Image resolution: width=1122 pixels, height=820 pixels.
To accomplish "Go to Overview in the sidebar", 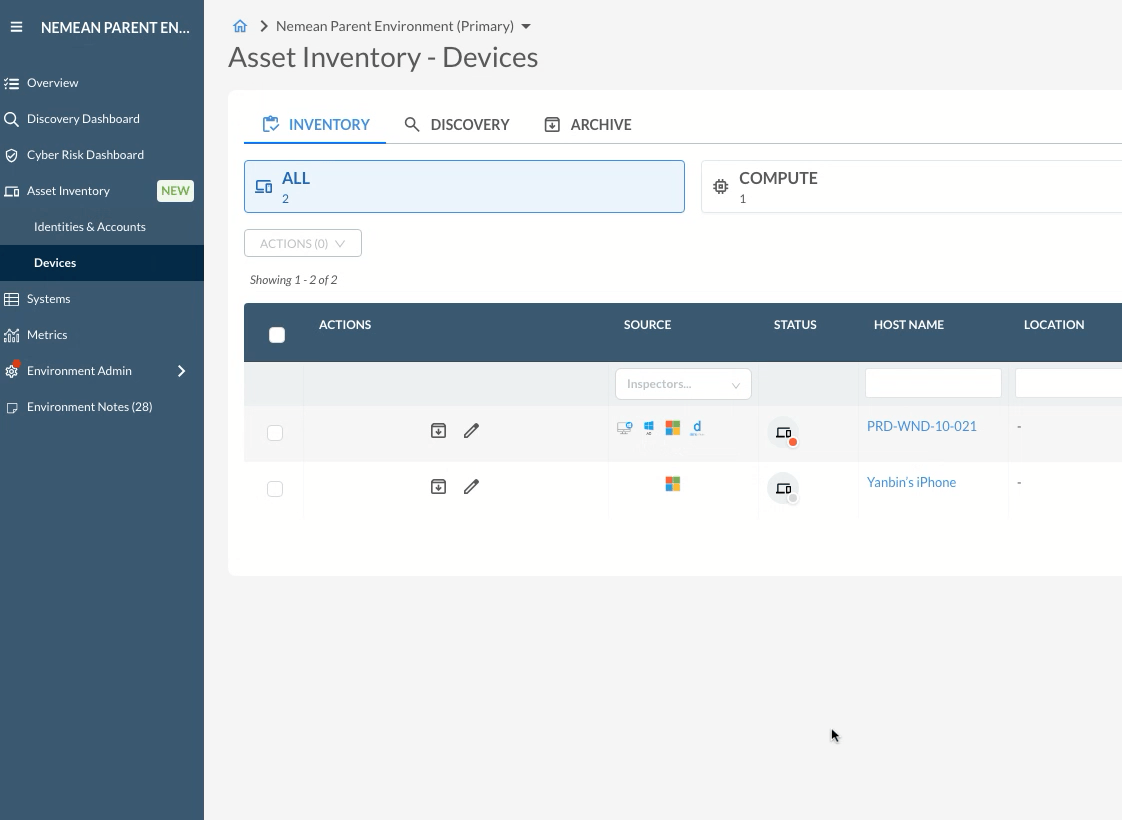I will (x=53, y=83).
